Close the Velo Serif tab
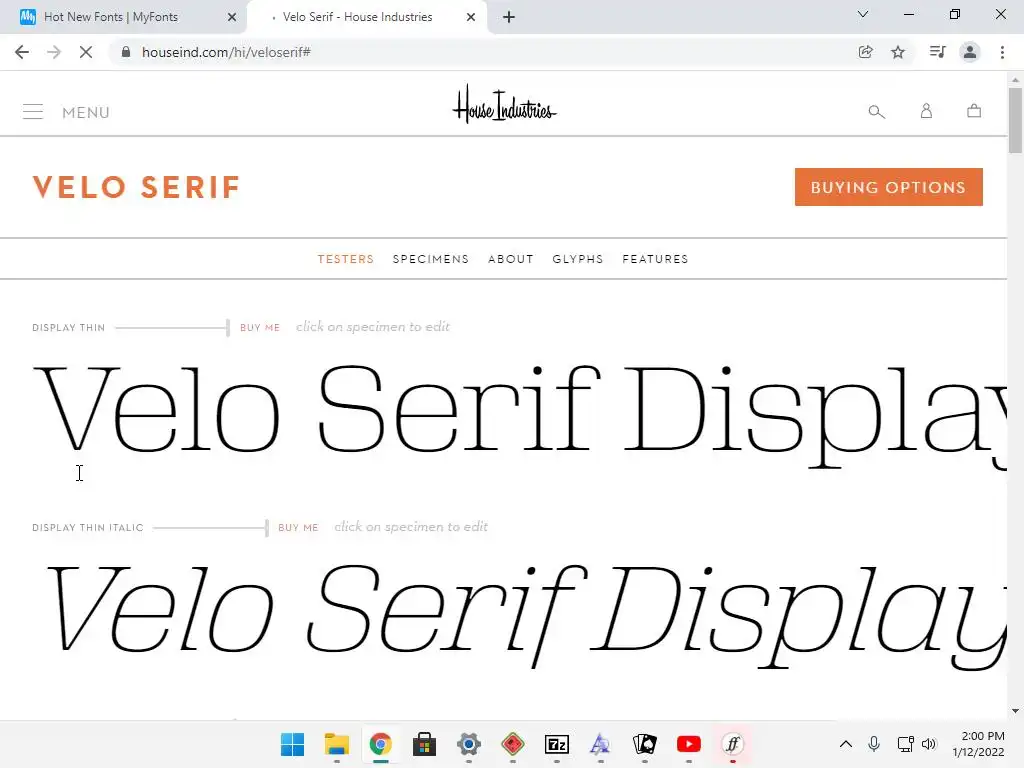 [471, 17]
